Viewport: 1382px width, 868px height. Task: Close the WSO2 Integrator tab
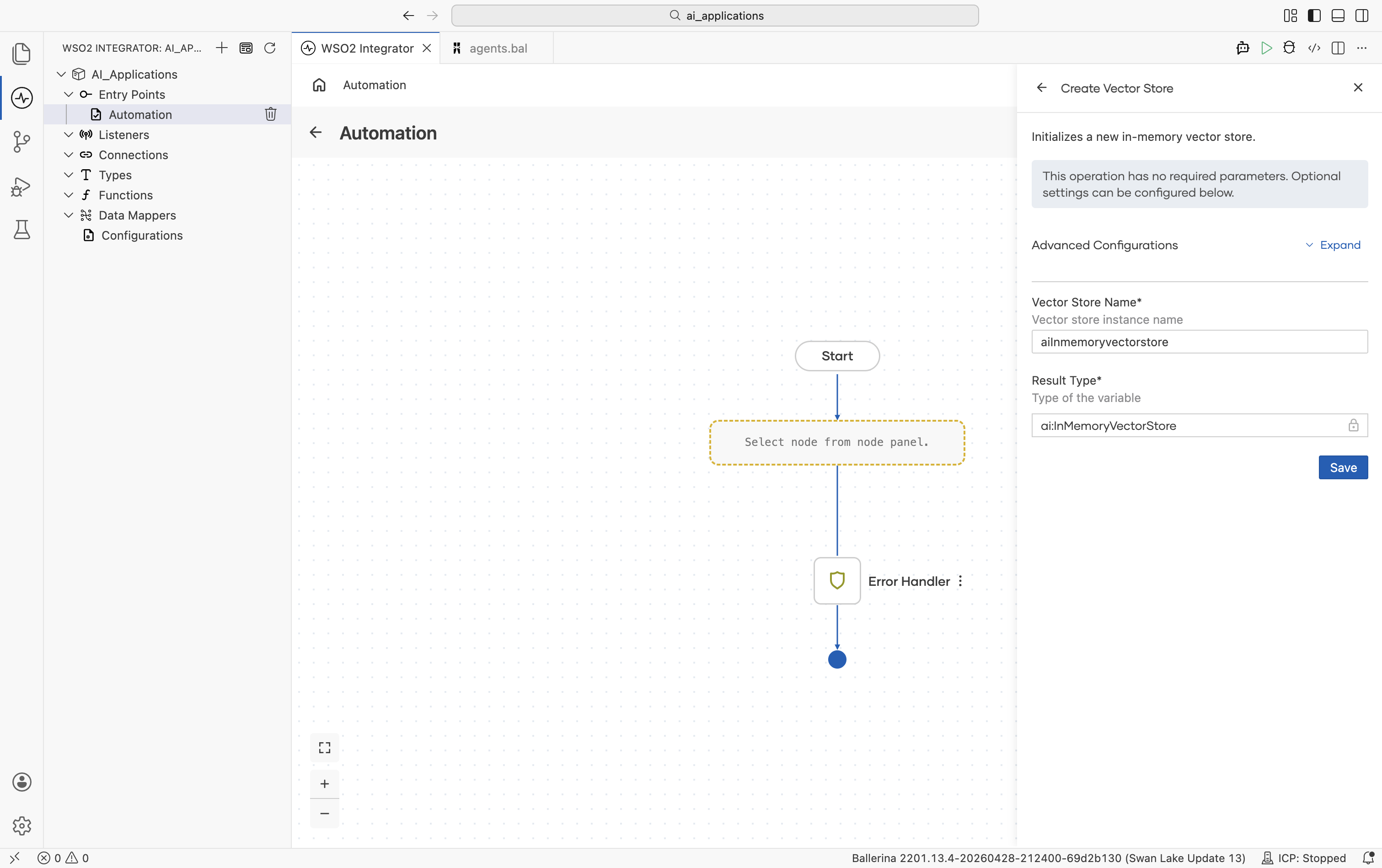[x=427, y=48]
